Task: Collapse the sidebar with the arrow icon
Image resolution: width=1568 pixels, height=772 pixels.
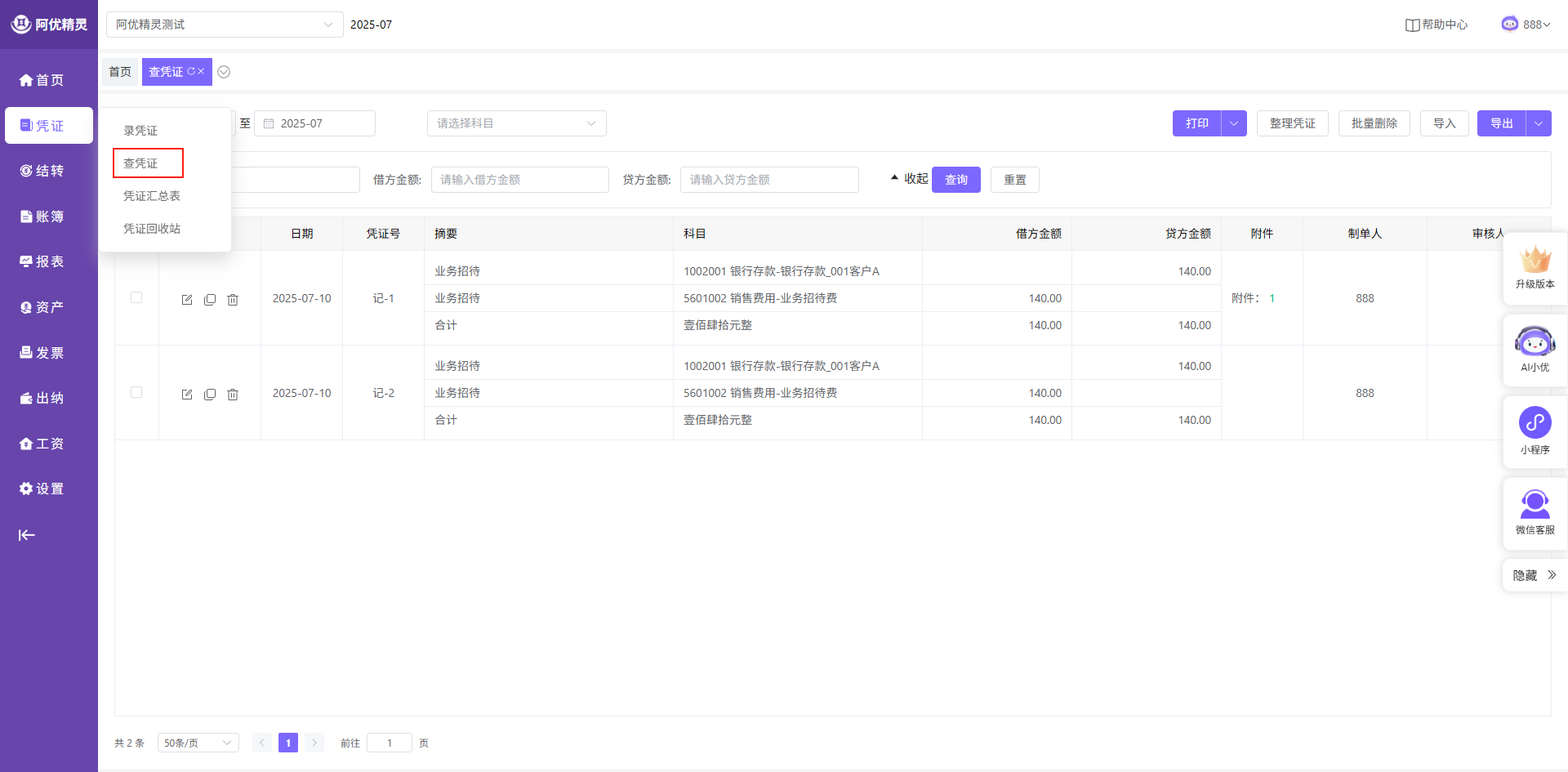Action: [x=27, y=535]
